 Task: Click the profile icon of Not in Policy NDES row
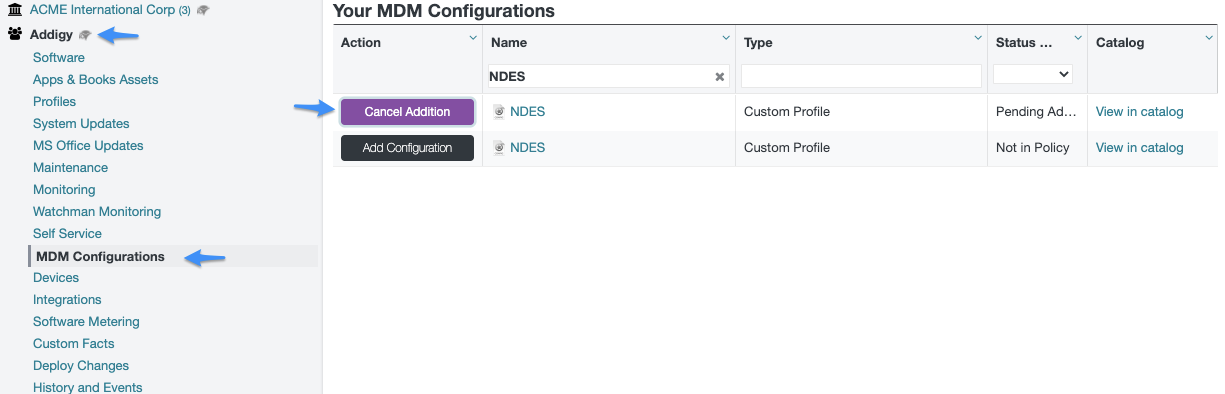pyautogui.click(x=499, y=148)
